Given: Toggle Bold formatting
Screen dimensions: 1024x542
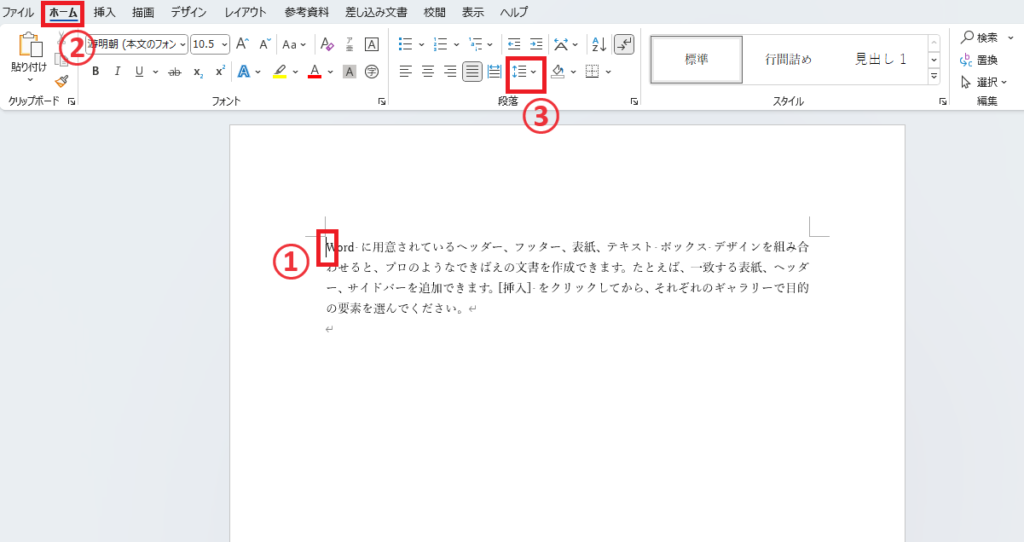Looking at the screenshot, I should [x=95, y=71].
